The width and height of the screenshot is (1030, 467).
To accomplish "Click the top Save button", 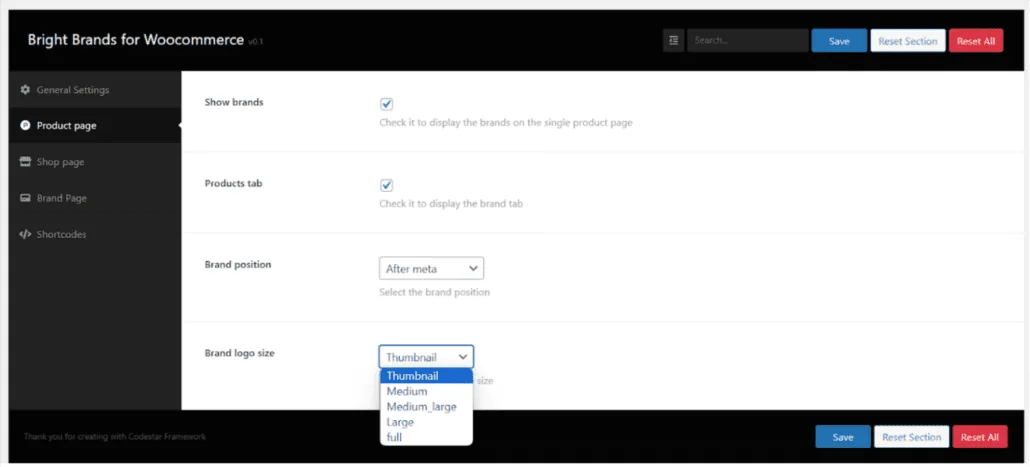I will [x=839, y=41].
